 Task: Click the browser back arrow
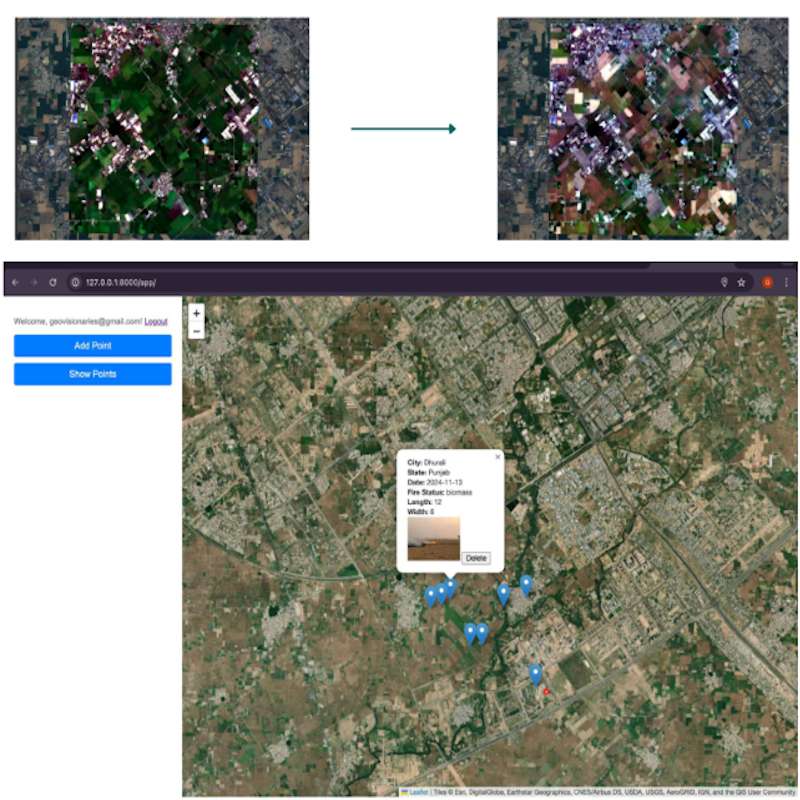(15, 283)
